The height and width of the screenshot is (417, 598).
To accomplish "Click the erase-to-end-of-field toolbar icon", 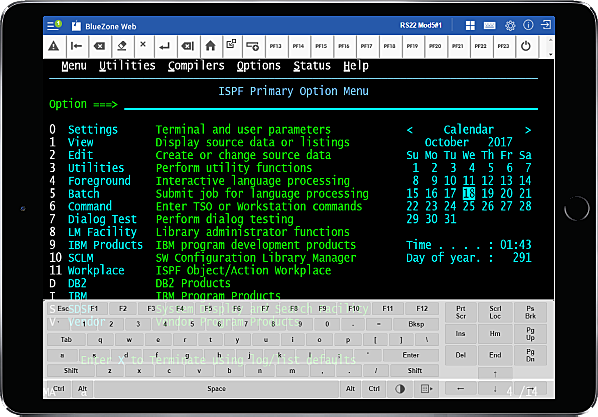I will (x=188, y=46).
